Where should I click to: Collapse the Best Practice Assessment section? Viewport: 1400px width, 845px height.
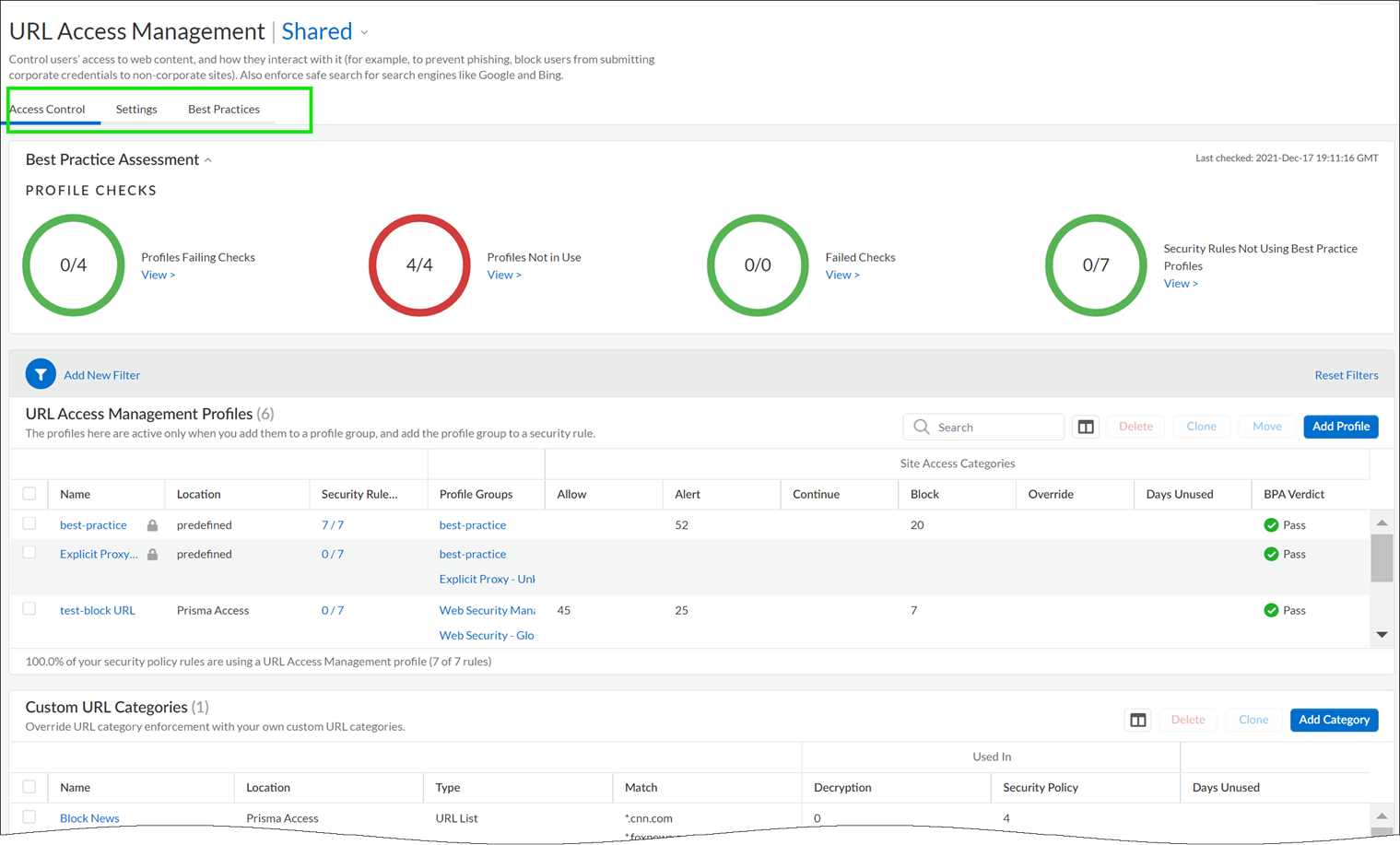pos(208,160)
